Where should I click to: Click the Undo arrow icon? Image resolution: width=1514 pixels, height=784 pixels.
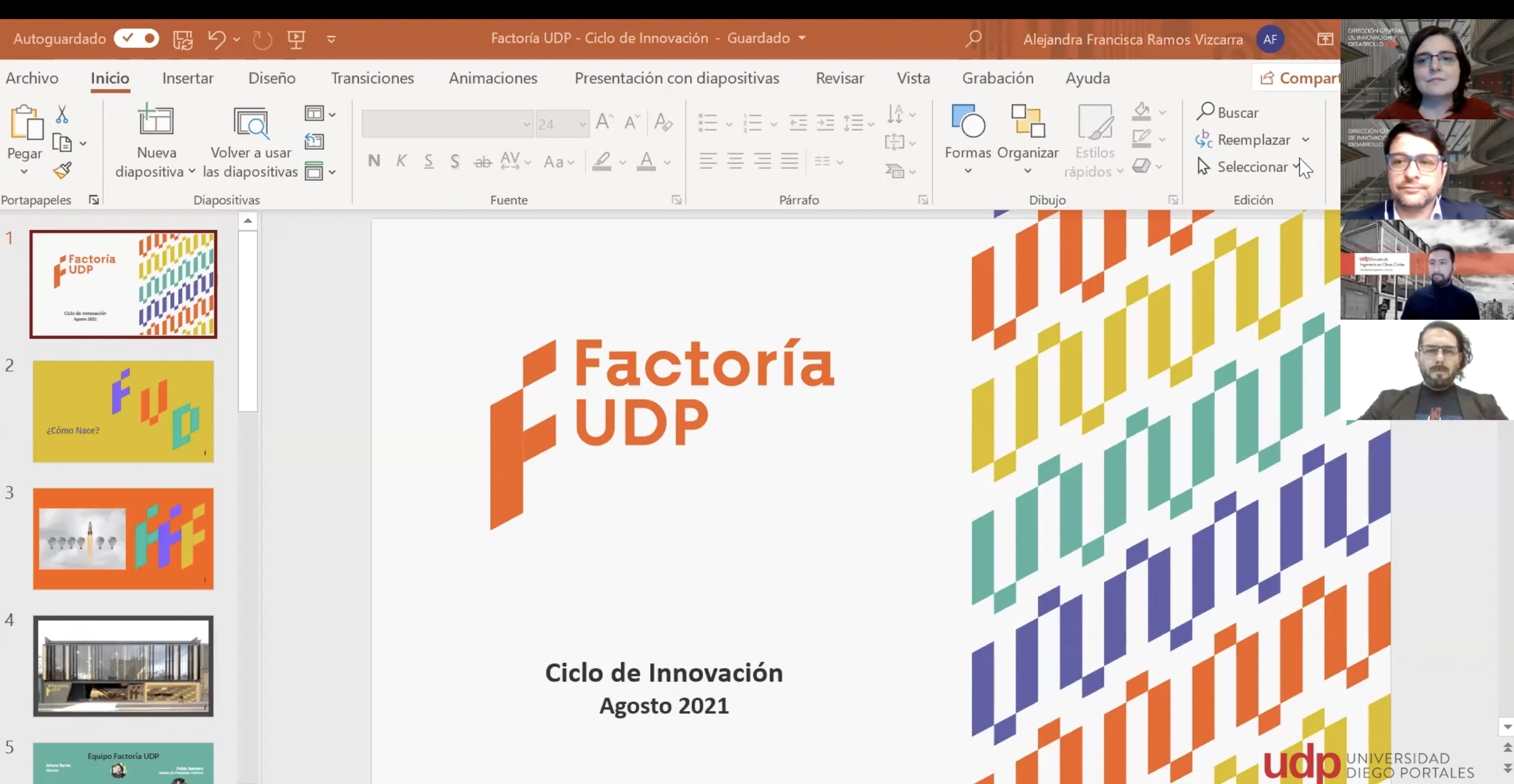pyautogui.click(x=217, y=39)
